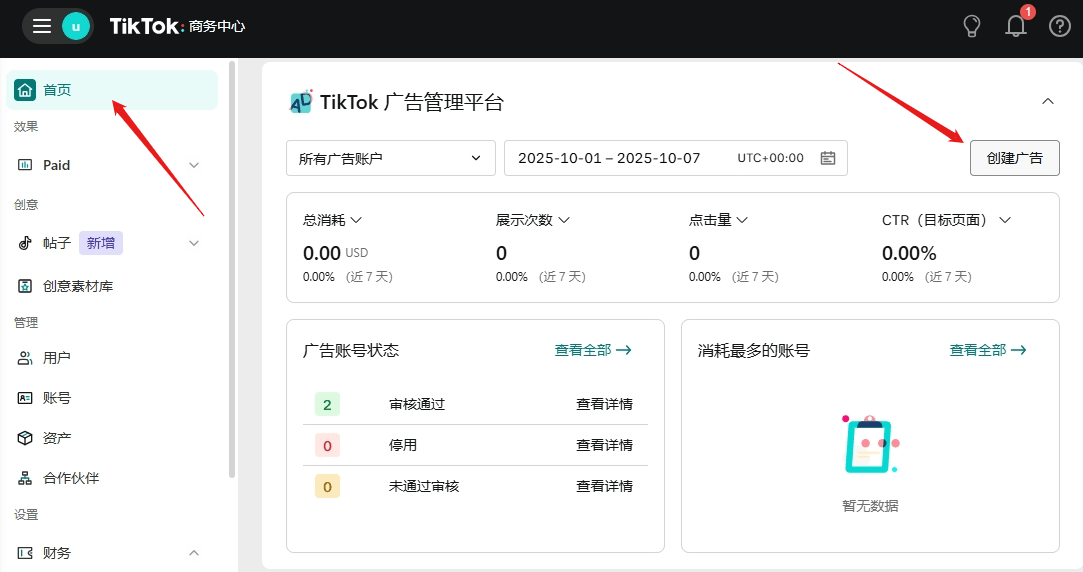Open 账号 management page
The width and height of the screenshot is (1083, 572).
pos(57,398)
